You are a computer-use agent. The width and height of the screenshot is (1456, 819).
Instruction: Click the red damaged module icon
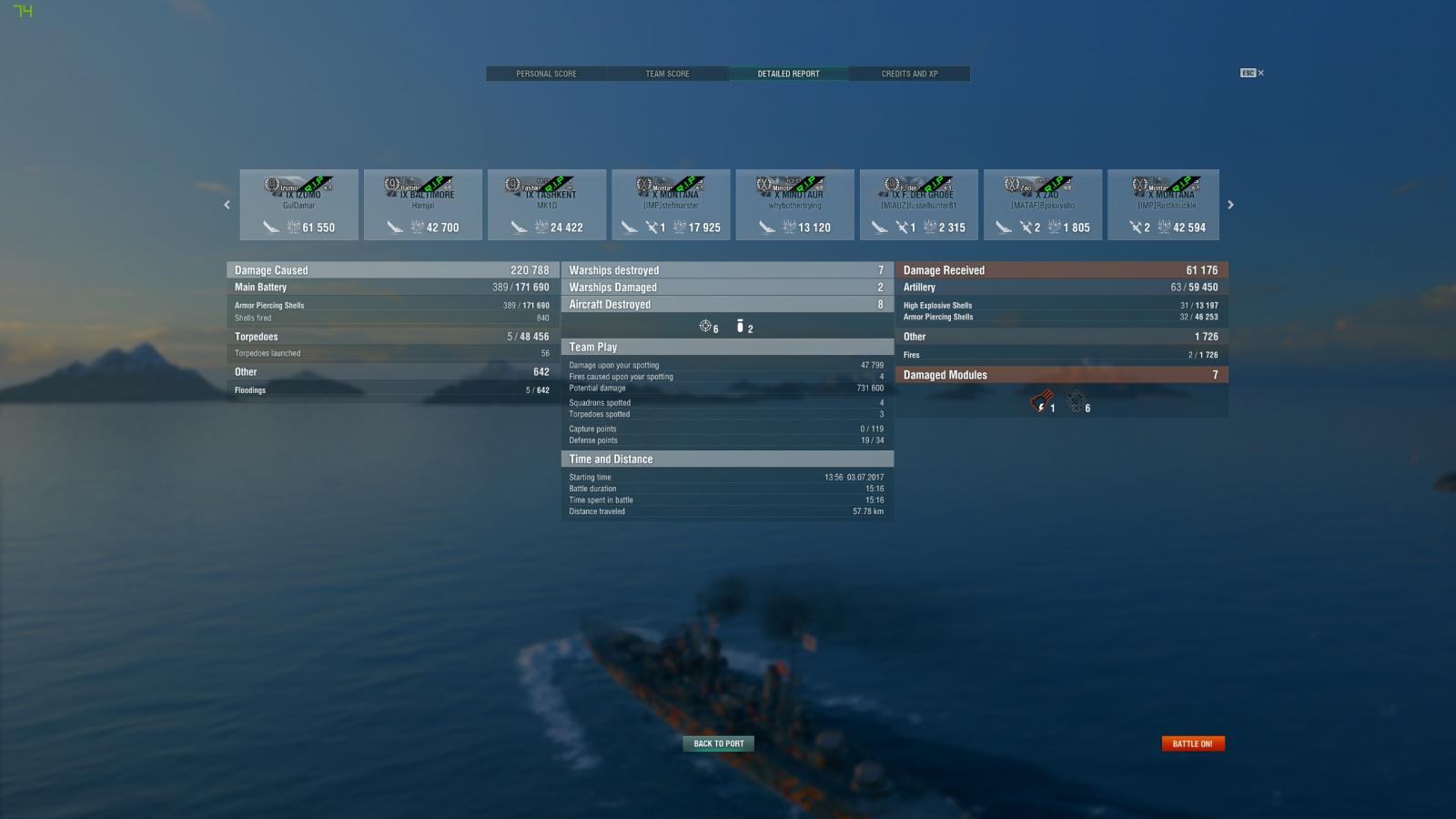click(x=1040, y=400)
